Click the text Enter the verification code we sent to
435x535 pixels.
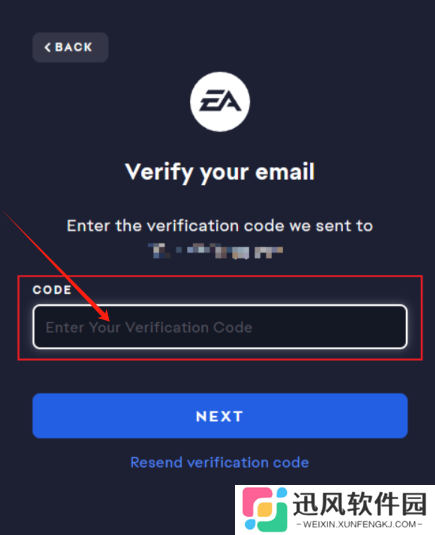(220, 226)
